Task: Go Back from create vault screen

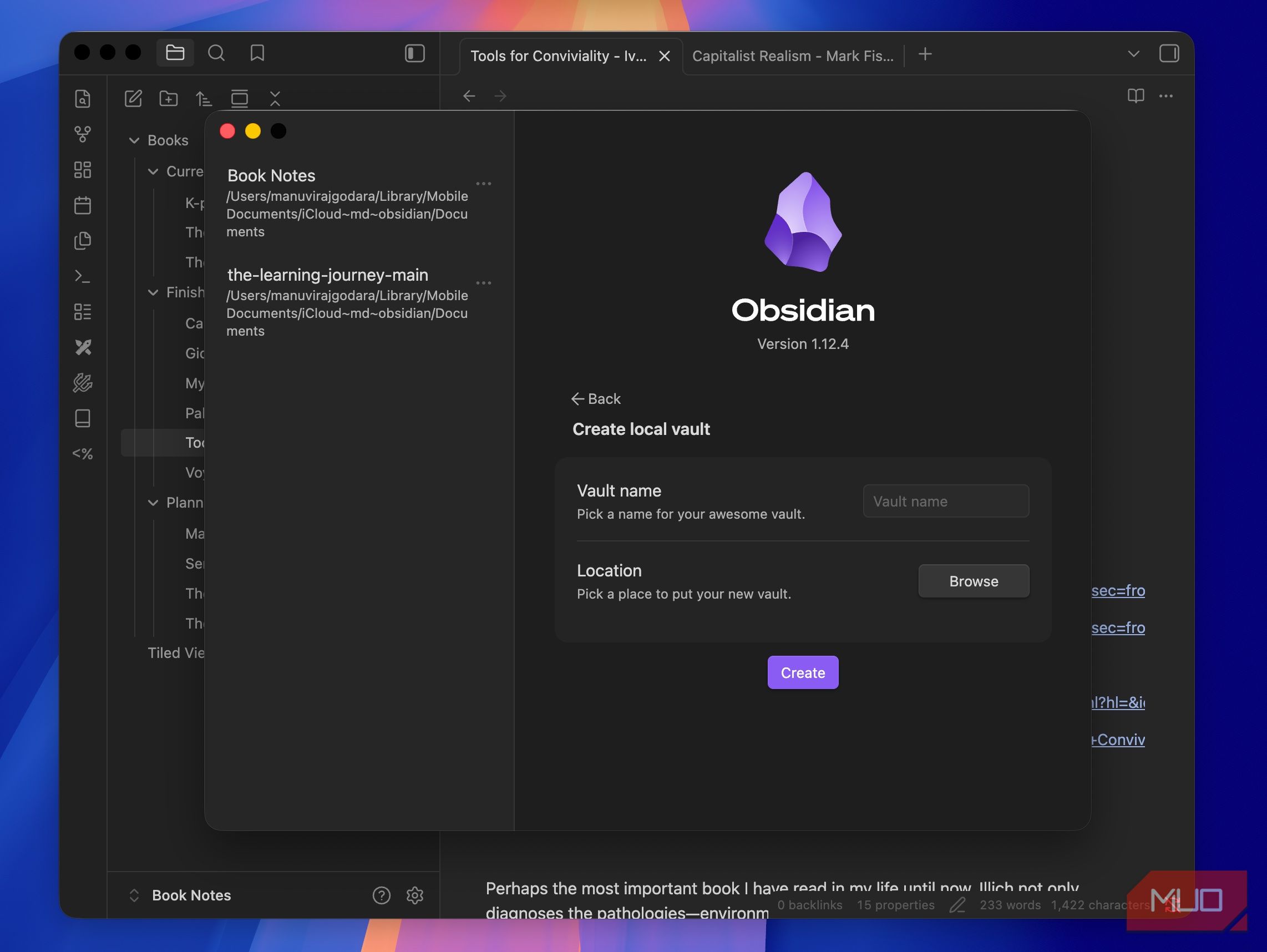Action: click(596, 399)
